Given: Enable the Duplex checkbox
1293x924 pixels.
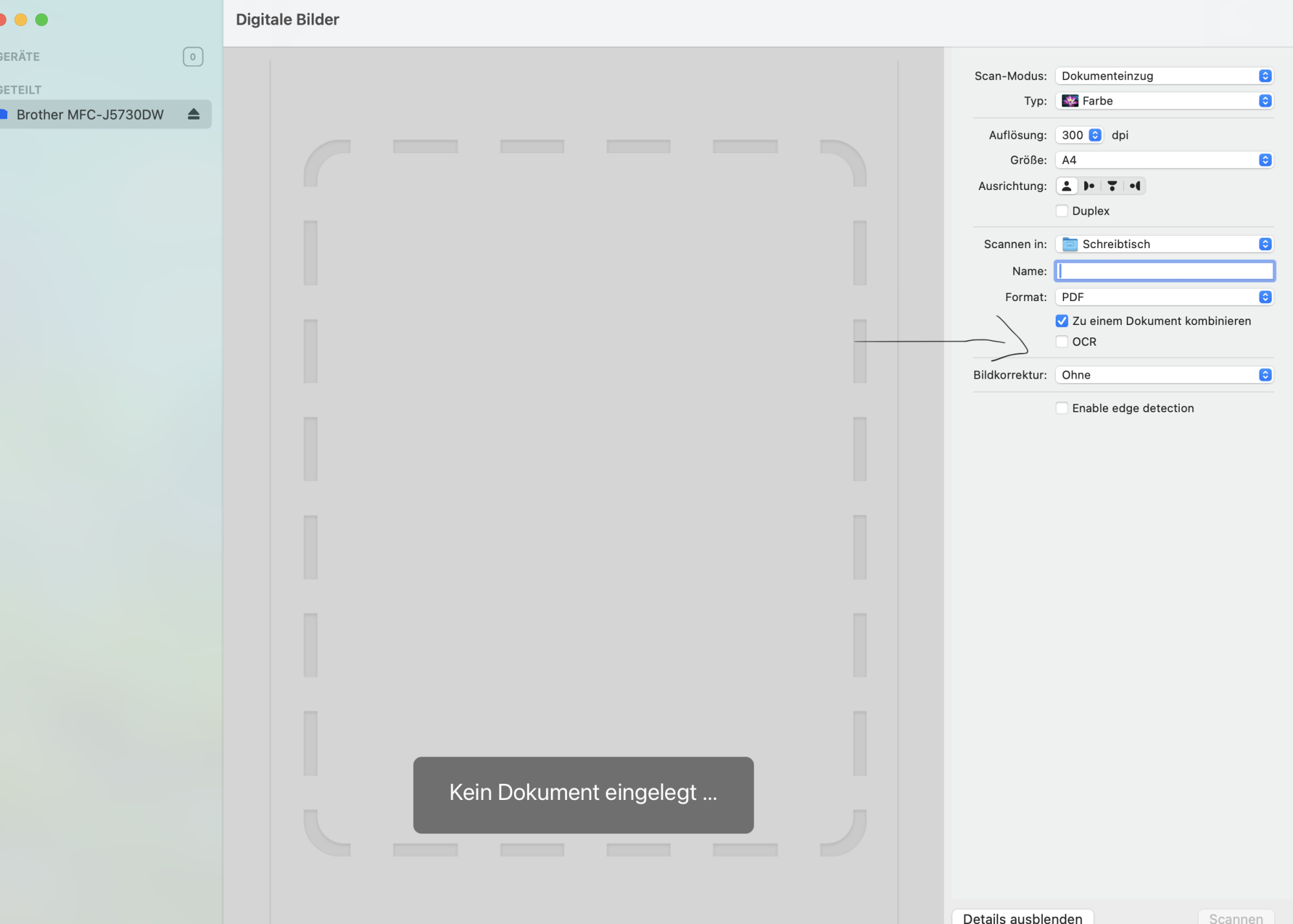Looking at the screenshot, I should tap(1062, 211).
